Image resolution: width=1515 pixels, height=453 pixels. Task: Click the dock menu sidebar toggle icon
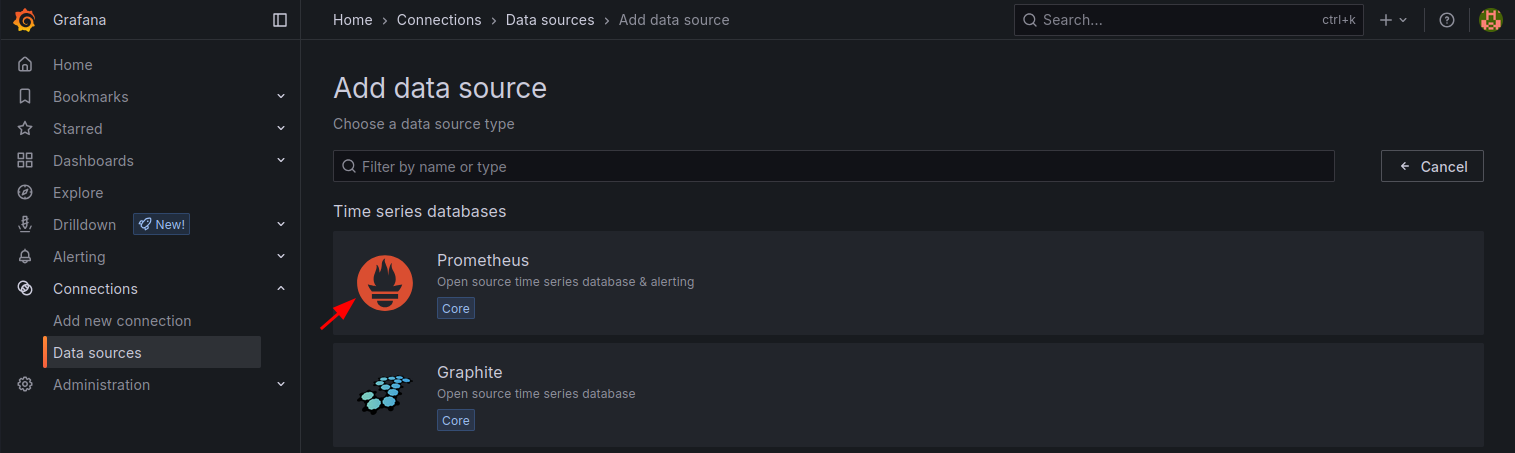pyautogui.click(x=280, y=20)
